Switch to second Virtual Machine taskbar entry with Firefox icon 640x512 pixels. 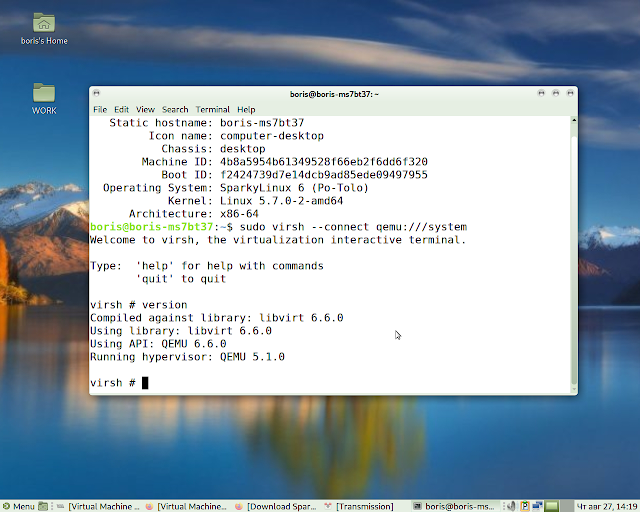pyautogui.click(x=187, y=506)
